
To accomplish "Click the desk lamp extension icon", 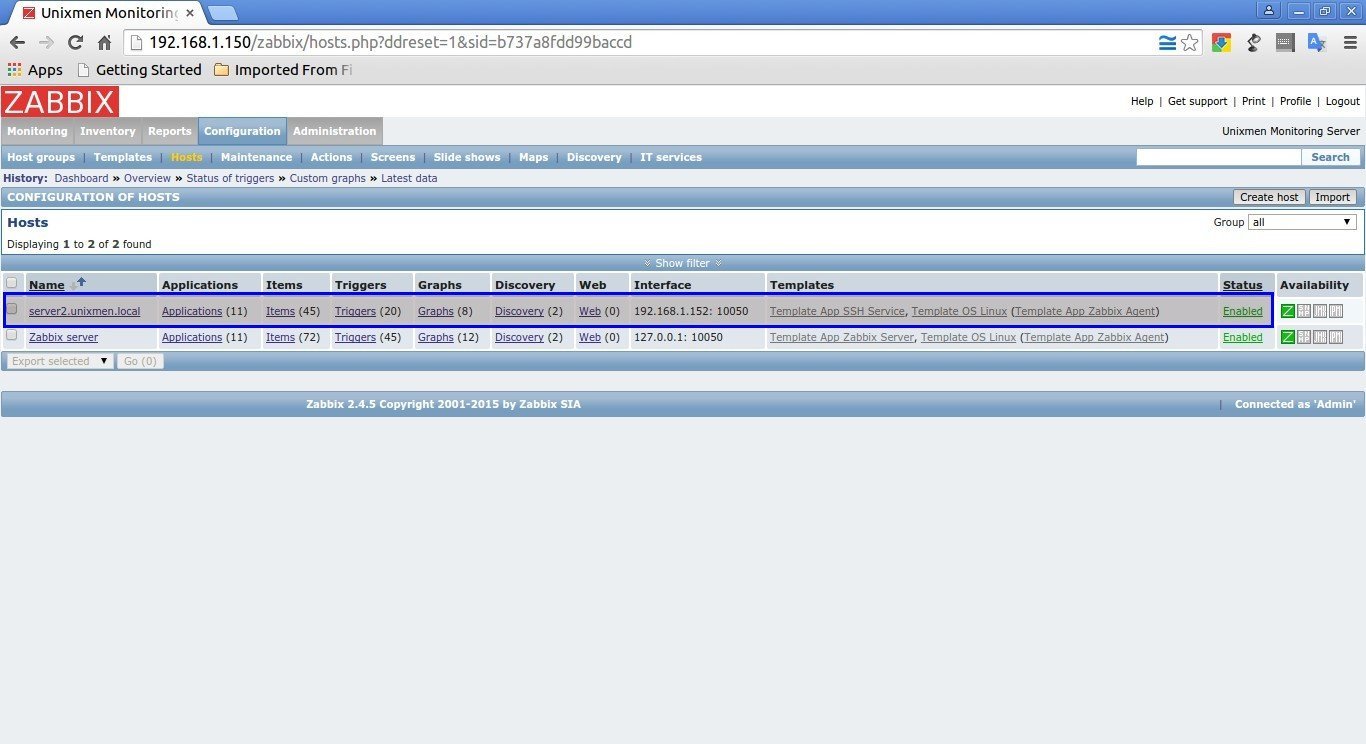I will [1253, 42].
